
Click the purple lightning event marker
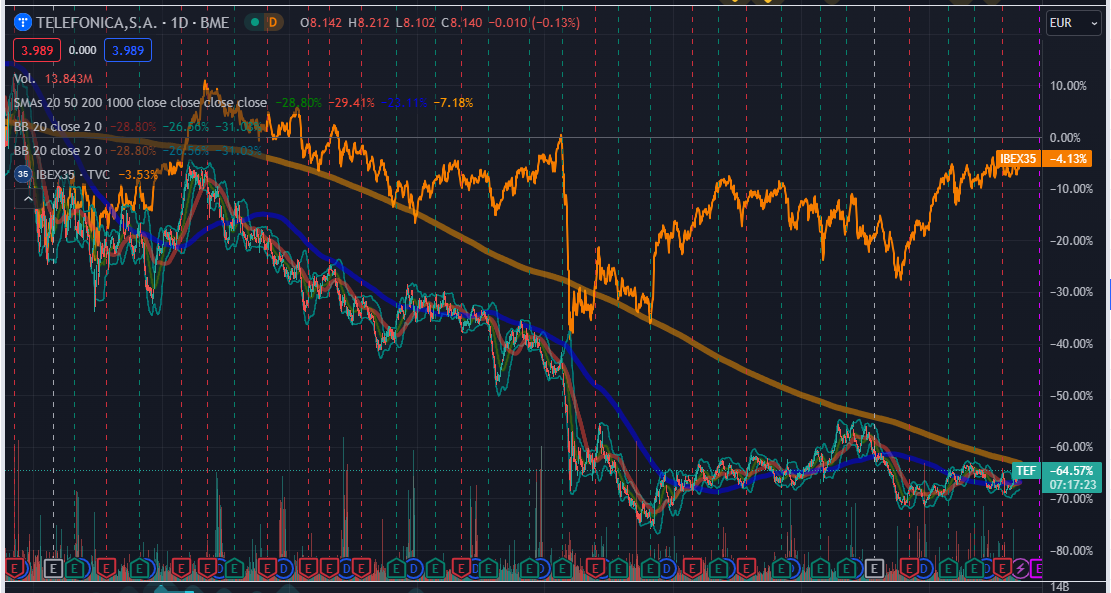click(x=1020, y=567)
